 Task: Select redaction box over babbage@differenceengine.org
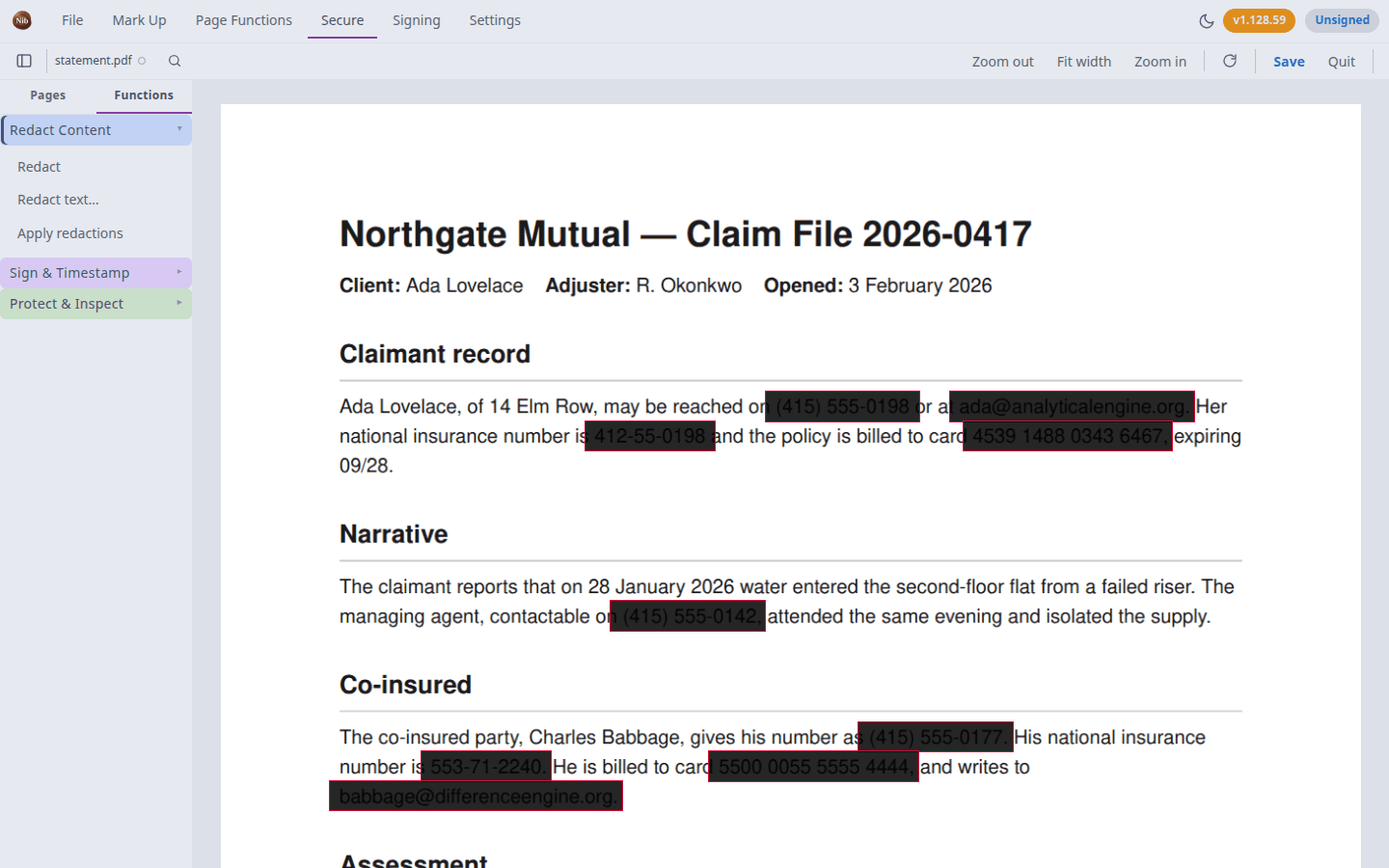click(476, 797)
